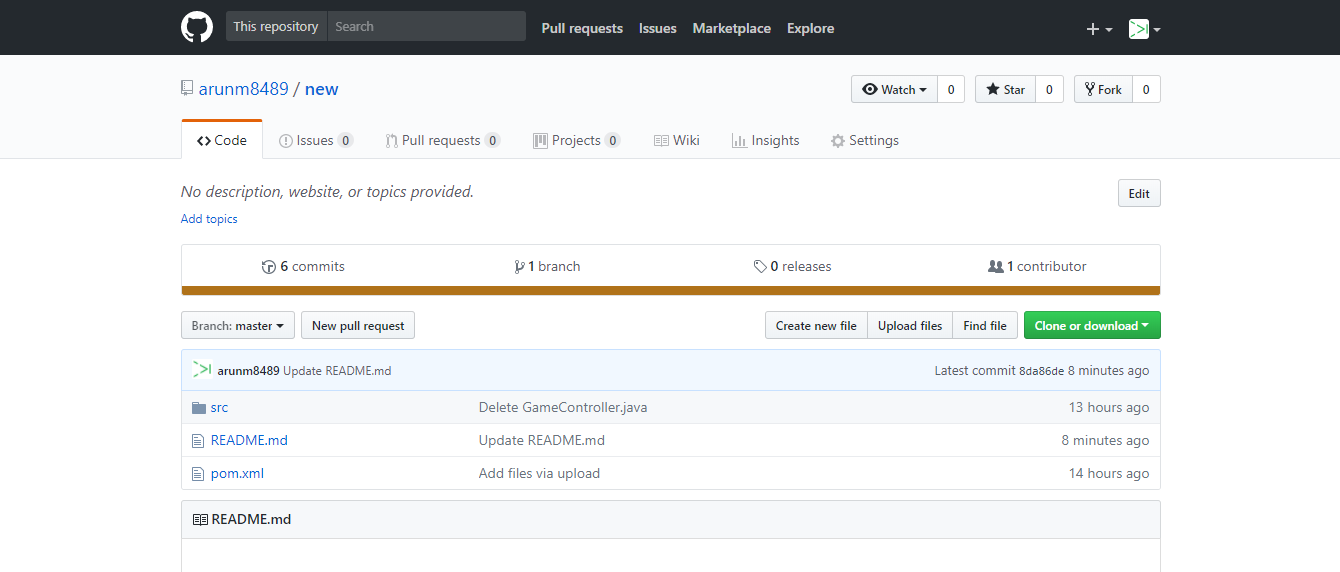
Task: Click the arunm8489 avatar in commit bar
Action: (x=202, y=370)
